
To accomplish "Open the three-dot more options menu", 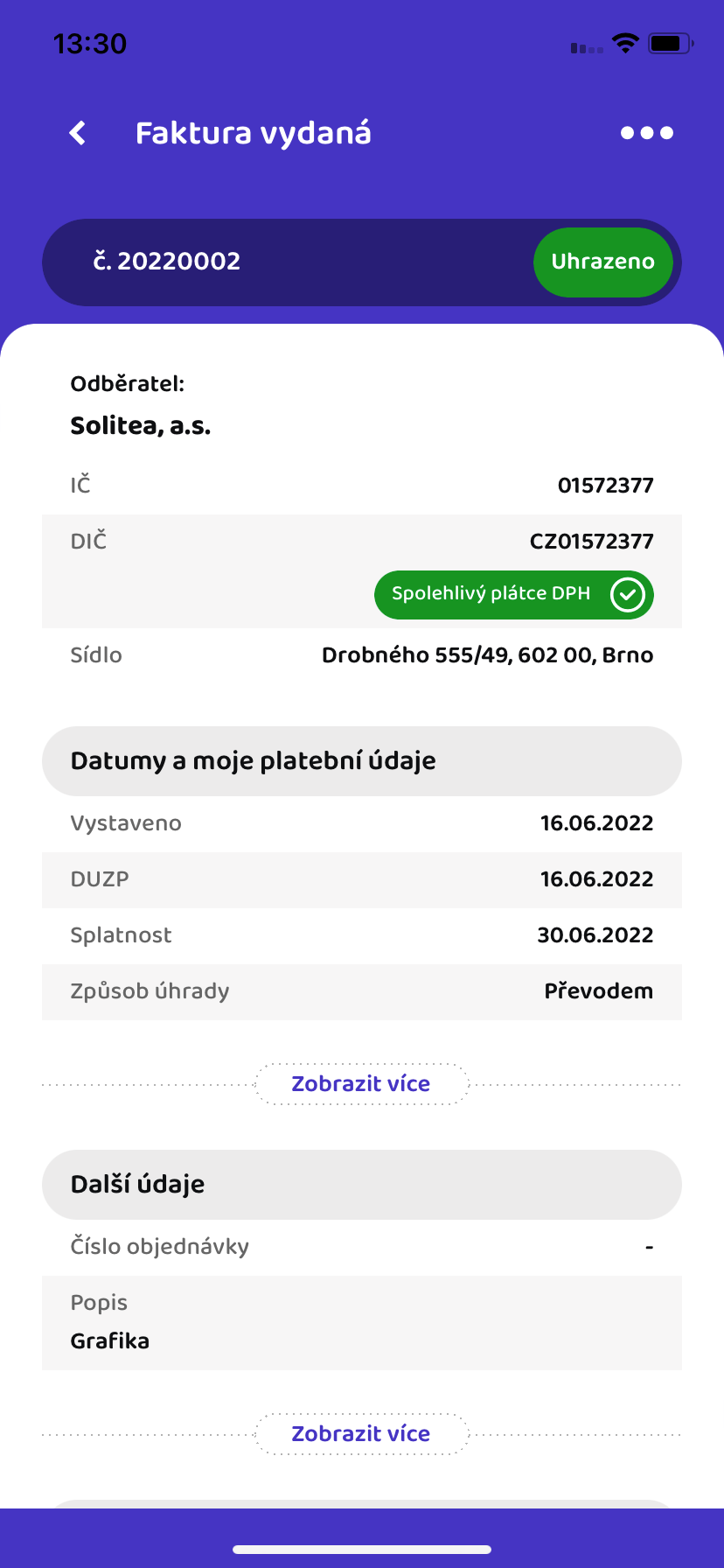I will [x=647, y=133].
